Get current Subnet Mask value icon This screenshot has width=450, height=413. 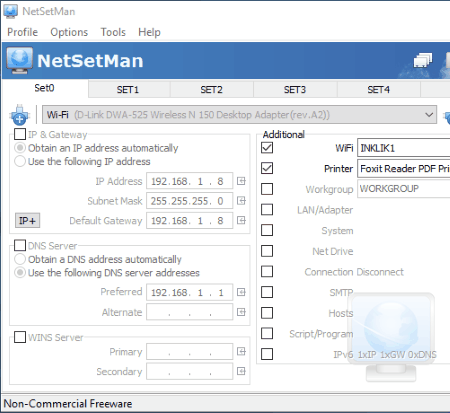click(241, 201)
